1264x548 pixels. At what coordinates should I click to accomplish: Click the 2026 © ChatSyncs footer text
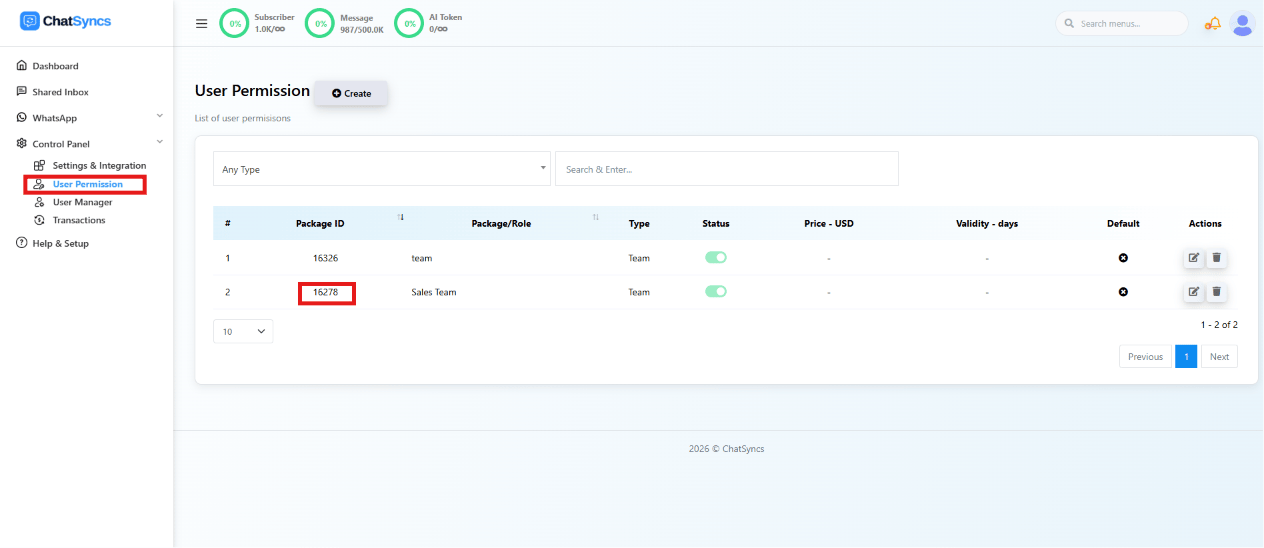pos(726,449)
